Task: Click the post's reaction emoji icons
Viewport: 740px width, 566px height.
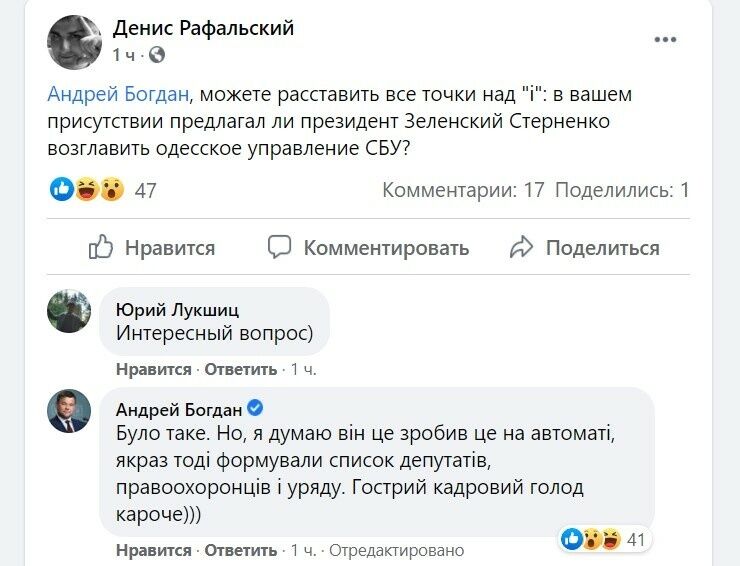Action: 88,189
